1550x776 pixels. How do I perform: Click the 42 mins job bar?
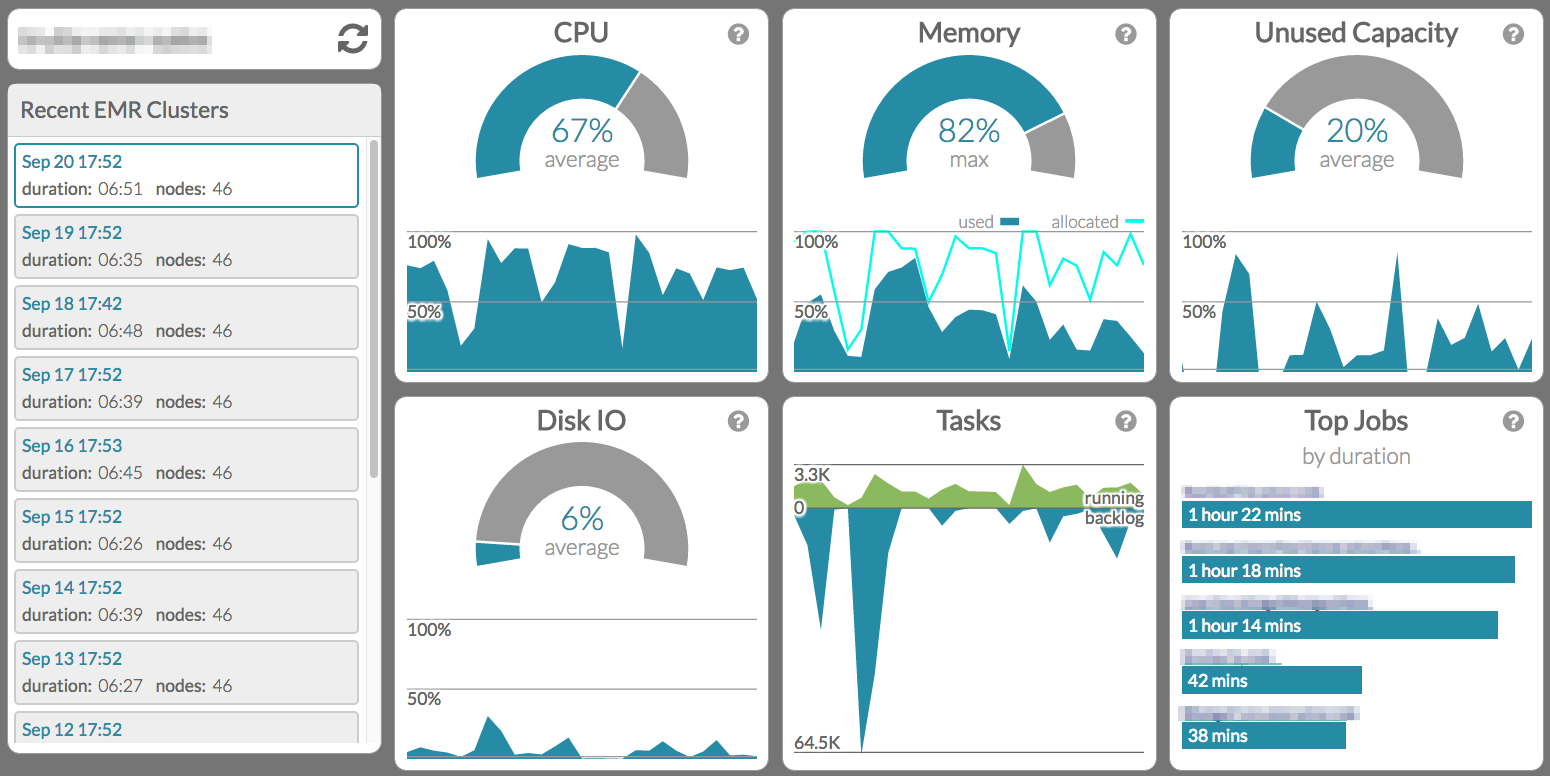(1271, 680)
